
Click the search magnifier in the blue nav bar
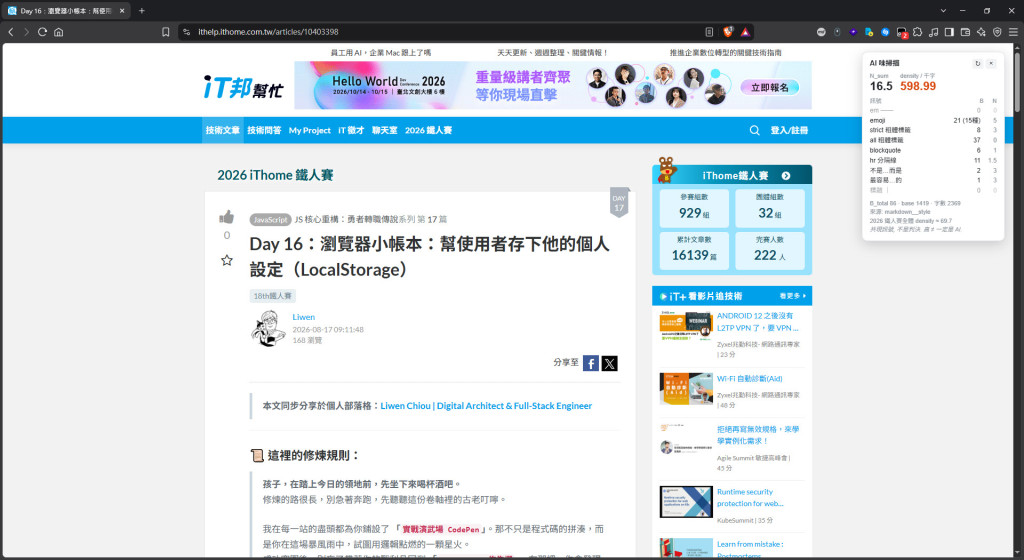pos(754,130)
